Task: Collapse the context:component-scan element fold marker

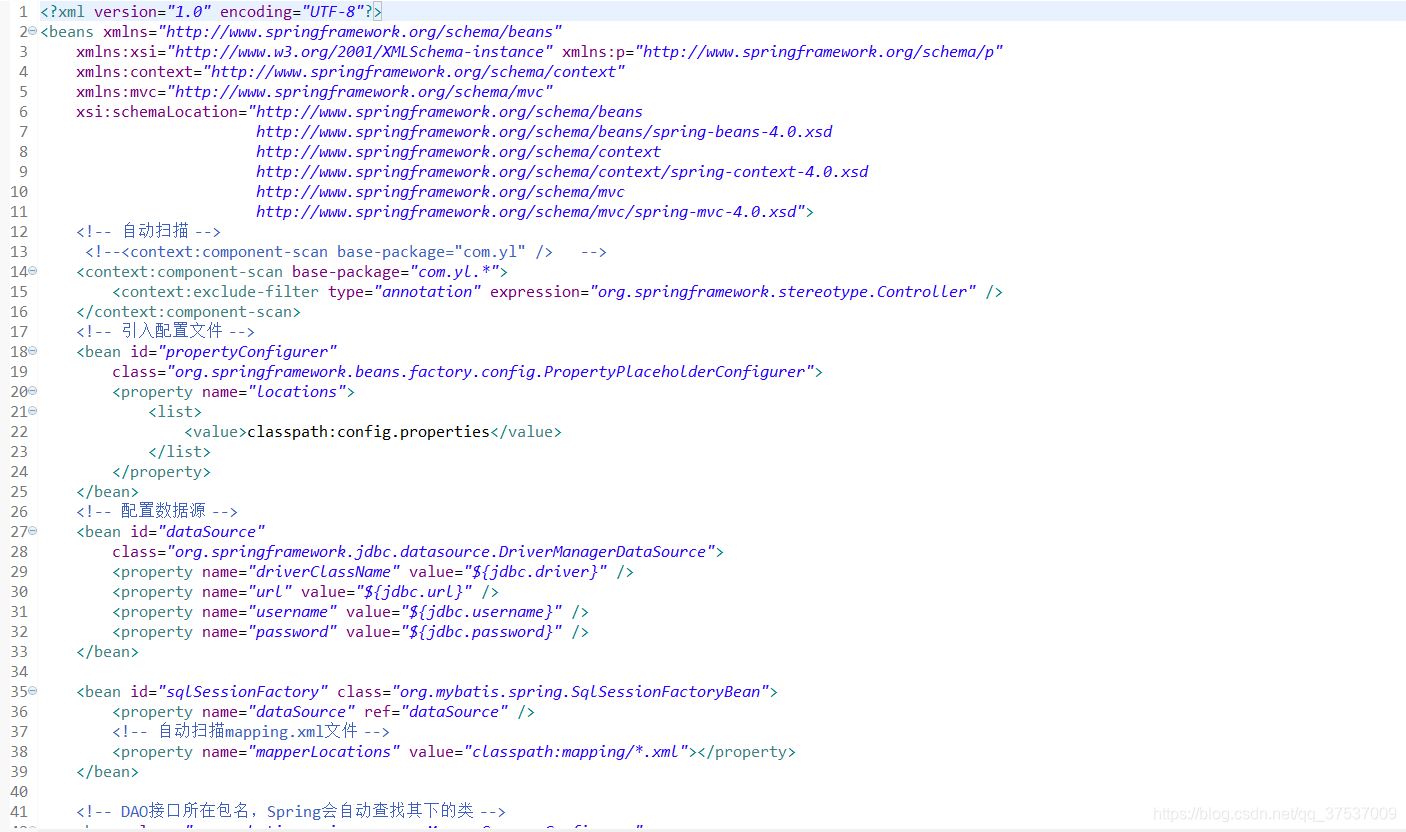Action: [x=33, y=271]
